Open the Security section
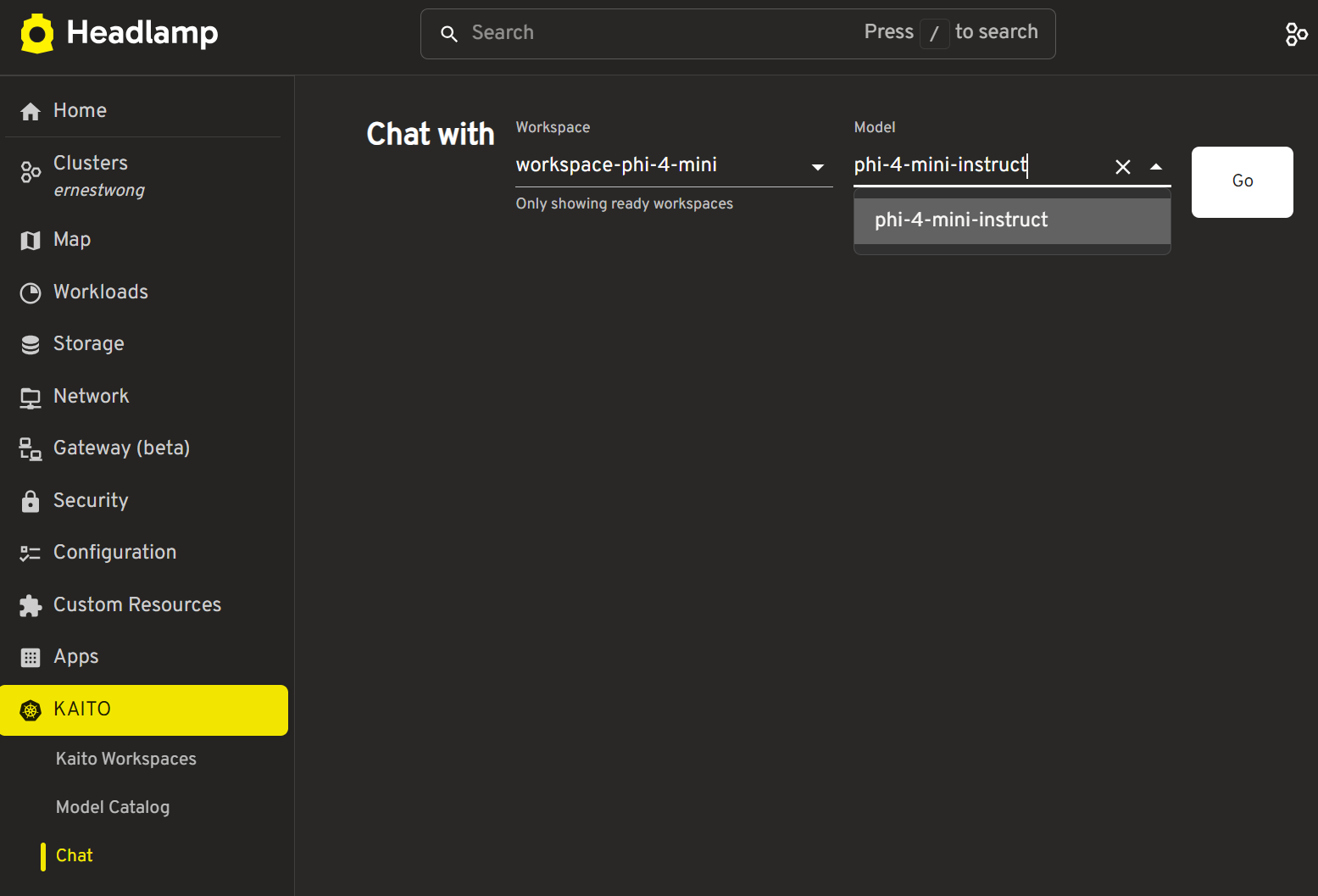 click(144, 500)
